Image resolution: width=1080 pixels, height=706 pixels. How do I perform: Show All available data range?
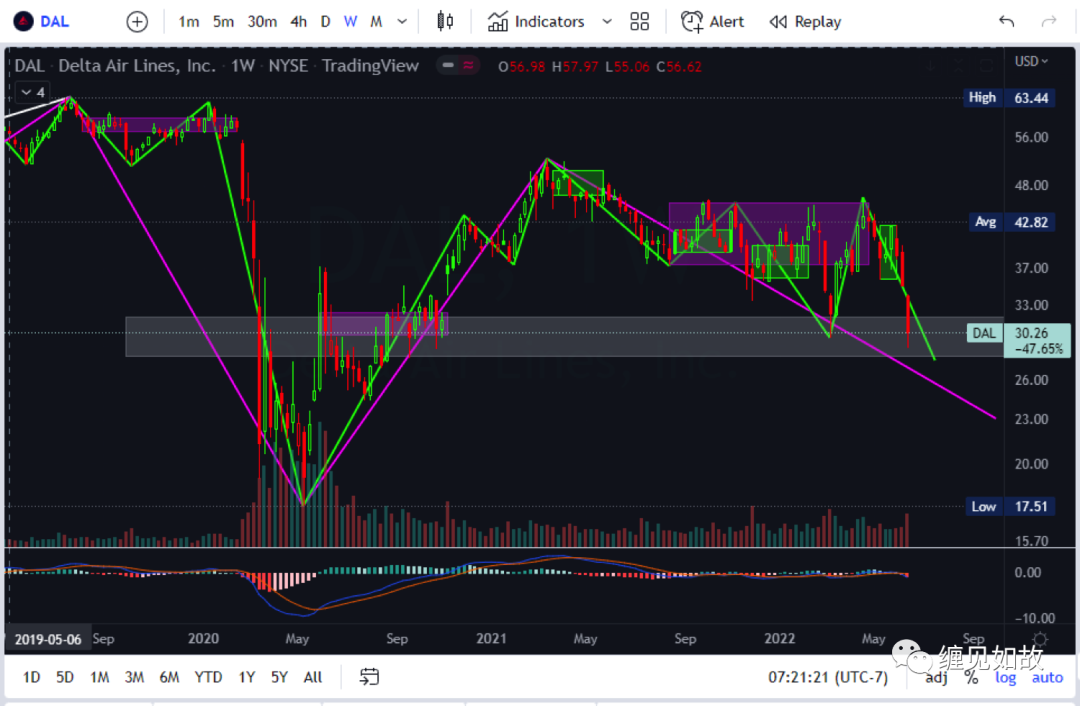coord(313,678)
